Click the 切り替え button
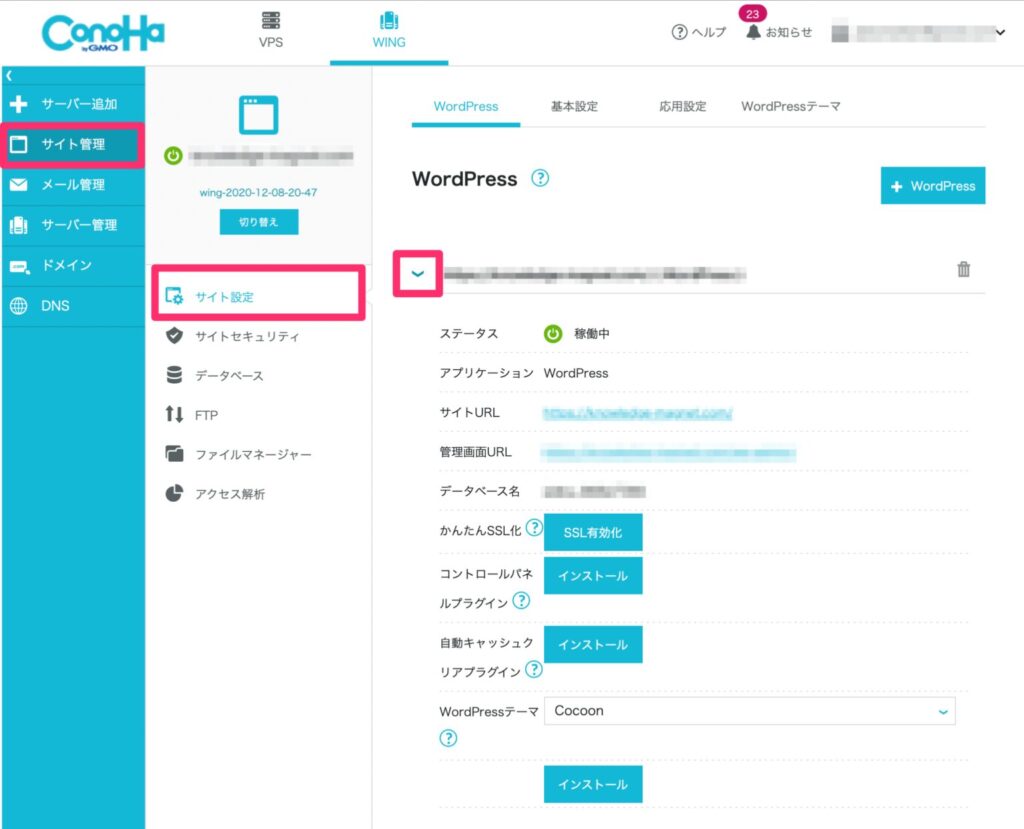The width and height of the screenshot is (1024, 829). coord(259,222)
